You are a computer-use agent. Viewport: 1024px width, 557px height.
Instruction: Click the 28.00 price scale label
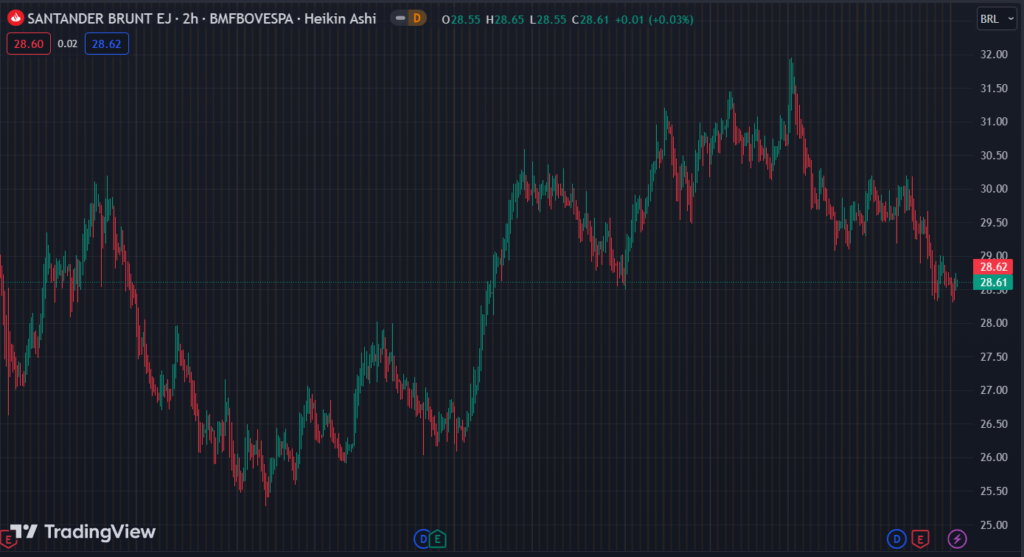[x=993, y=323]
